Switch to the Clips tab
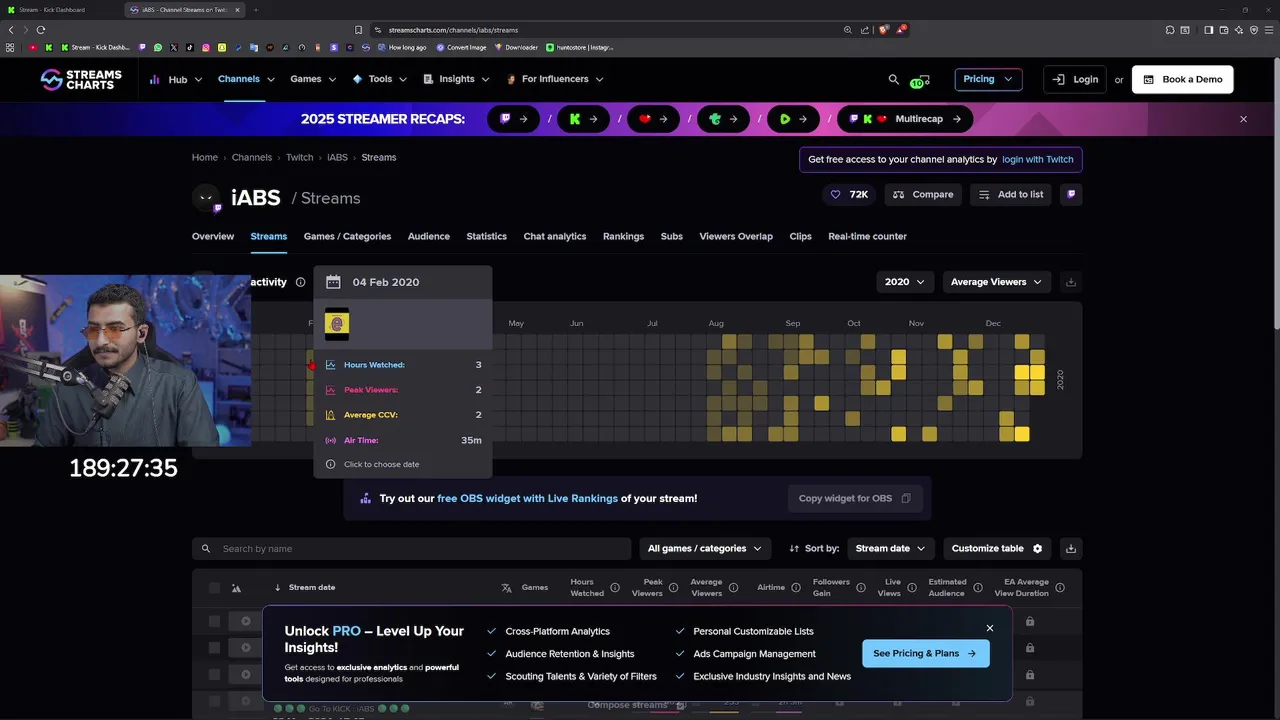1280x720 pixels. (800, 236)
